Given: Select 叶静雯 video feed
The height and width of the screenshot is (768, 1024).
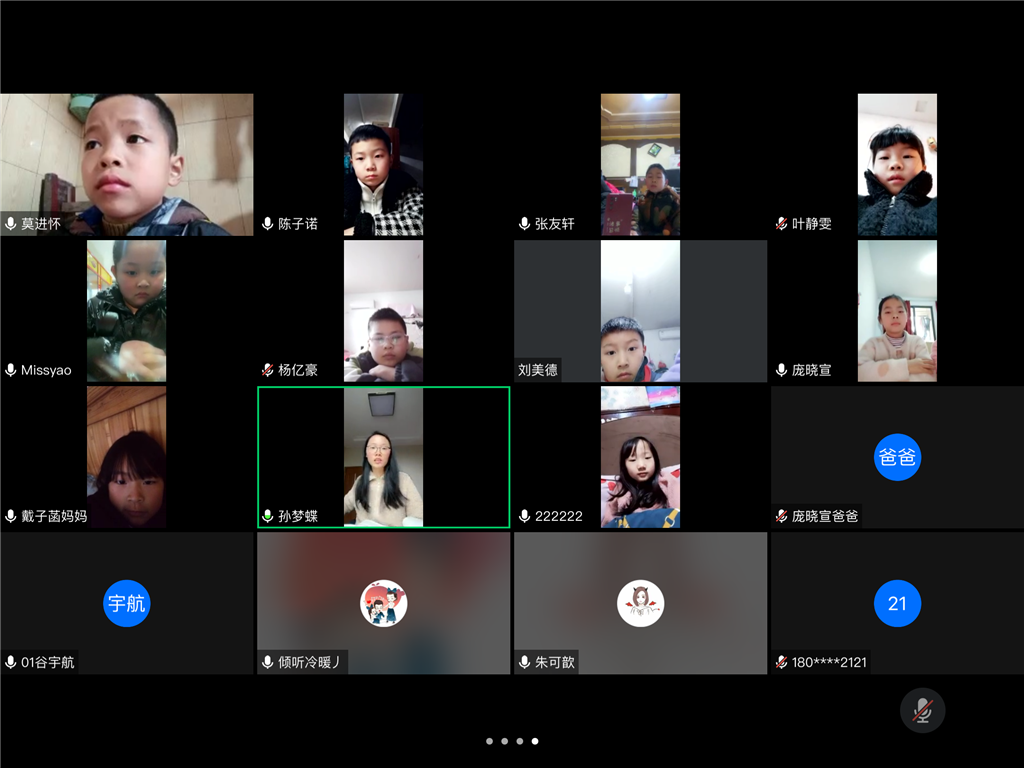Looking at the screenshot, I should pos(897,165).
